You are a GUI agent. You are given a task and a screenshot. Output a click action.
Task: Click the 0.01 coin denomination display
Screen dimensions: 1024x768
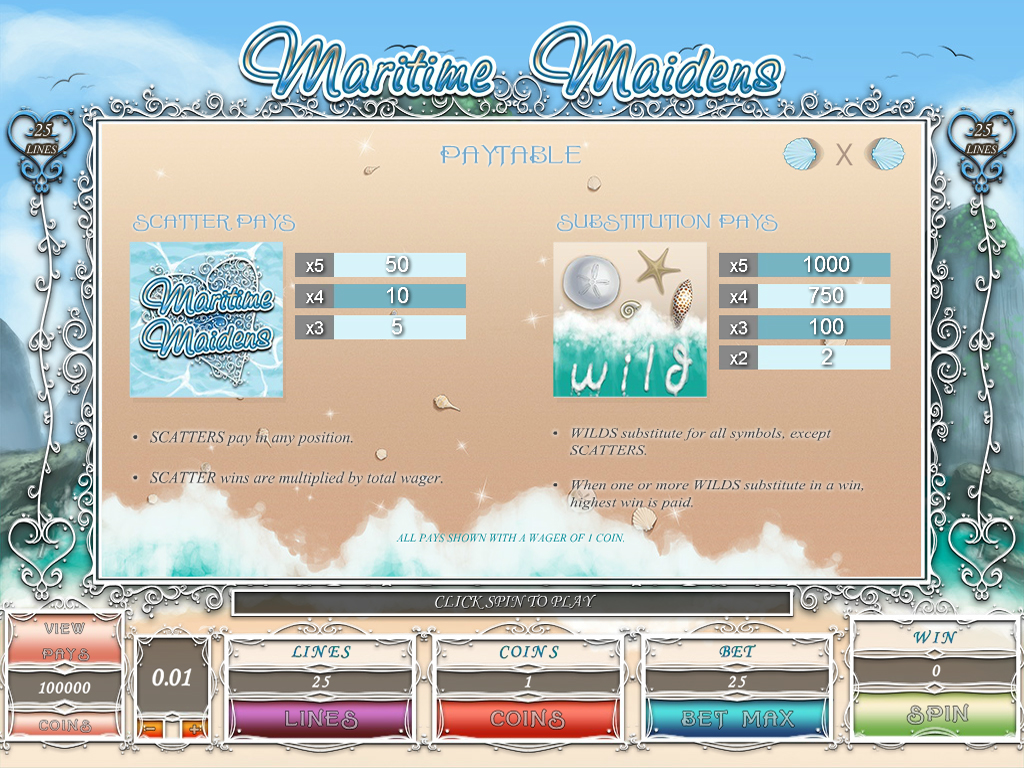(x=172, y=677)
